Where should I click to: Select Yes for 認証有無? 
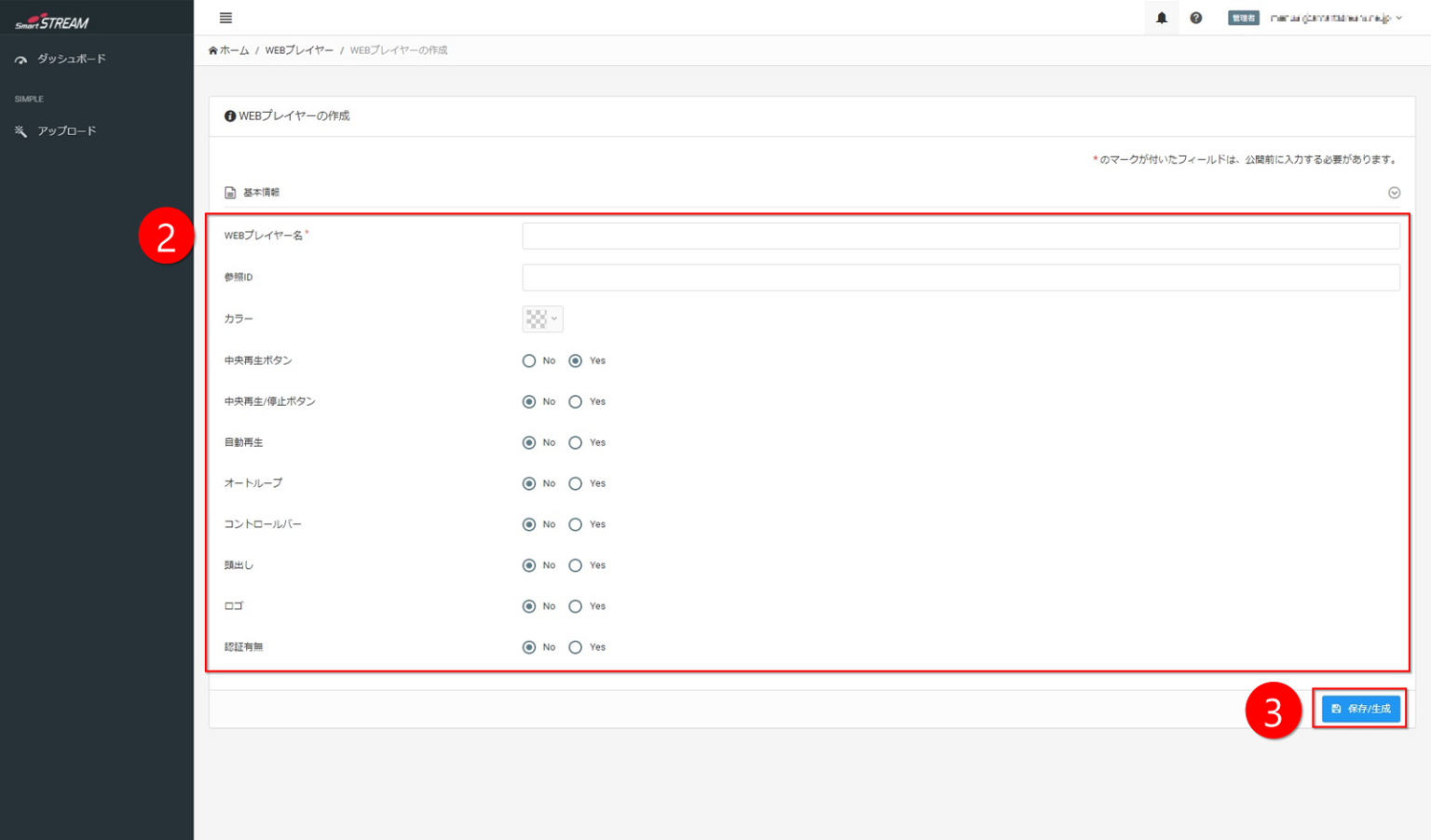576,647
